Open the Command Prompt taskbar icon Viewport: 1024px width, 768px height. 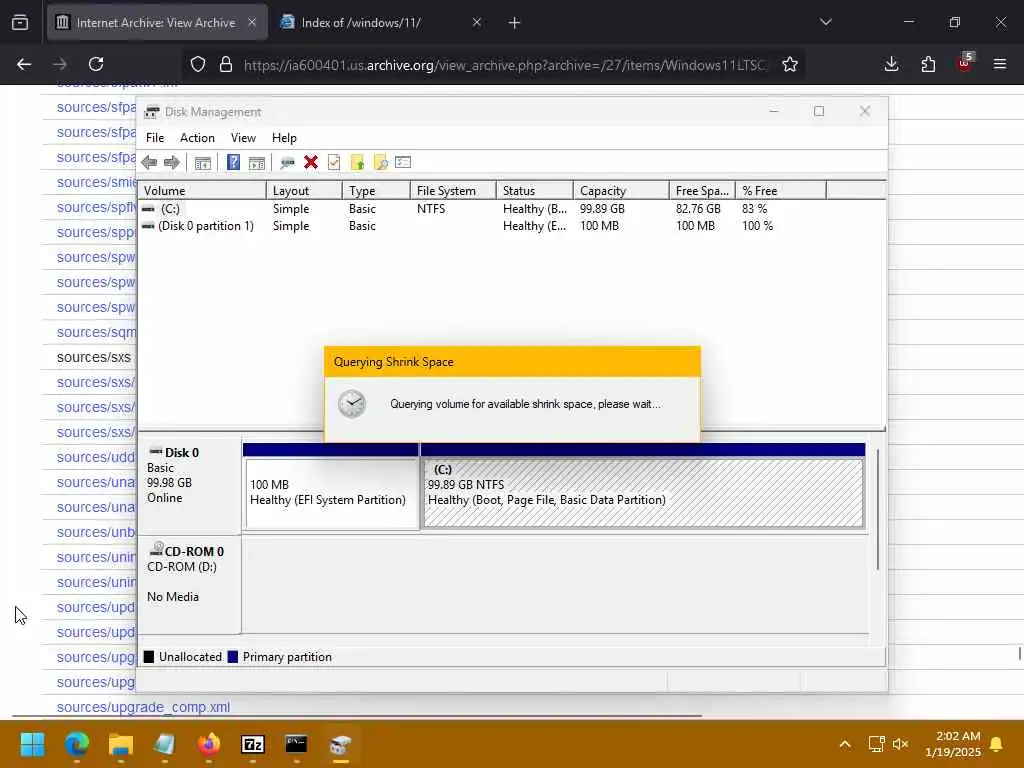296,744
